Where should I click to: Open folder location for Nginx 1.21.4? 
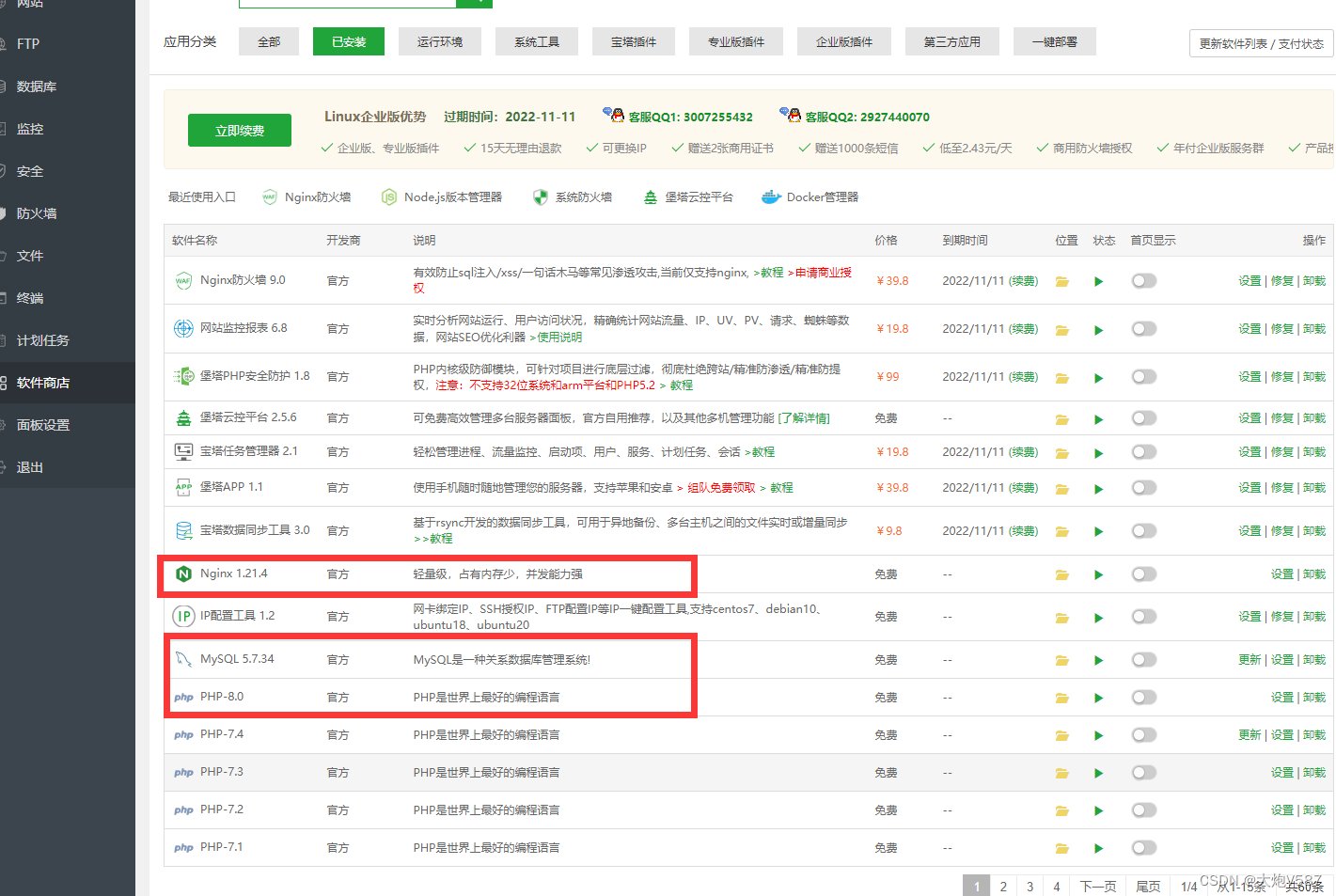(x=1061, y=574)
